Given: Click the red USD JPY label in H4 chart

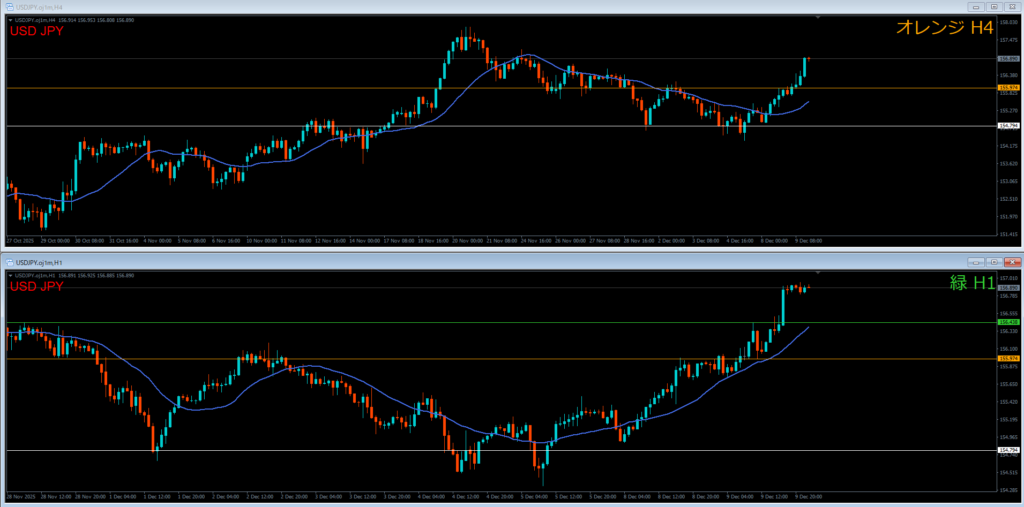Looking at the screenshot, I should click(37, 32).
